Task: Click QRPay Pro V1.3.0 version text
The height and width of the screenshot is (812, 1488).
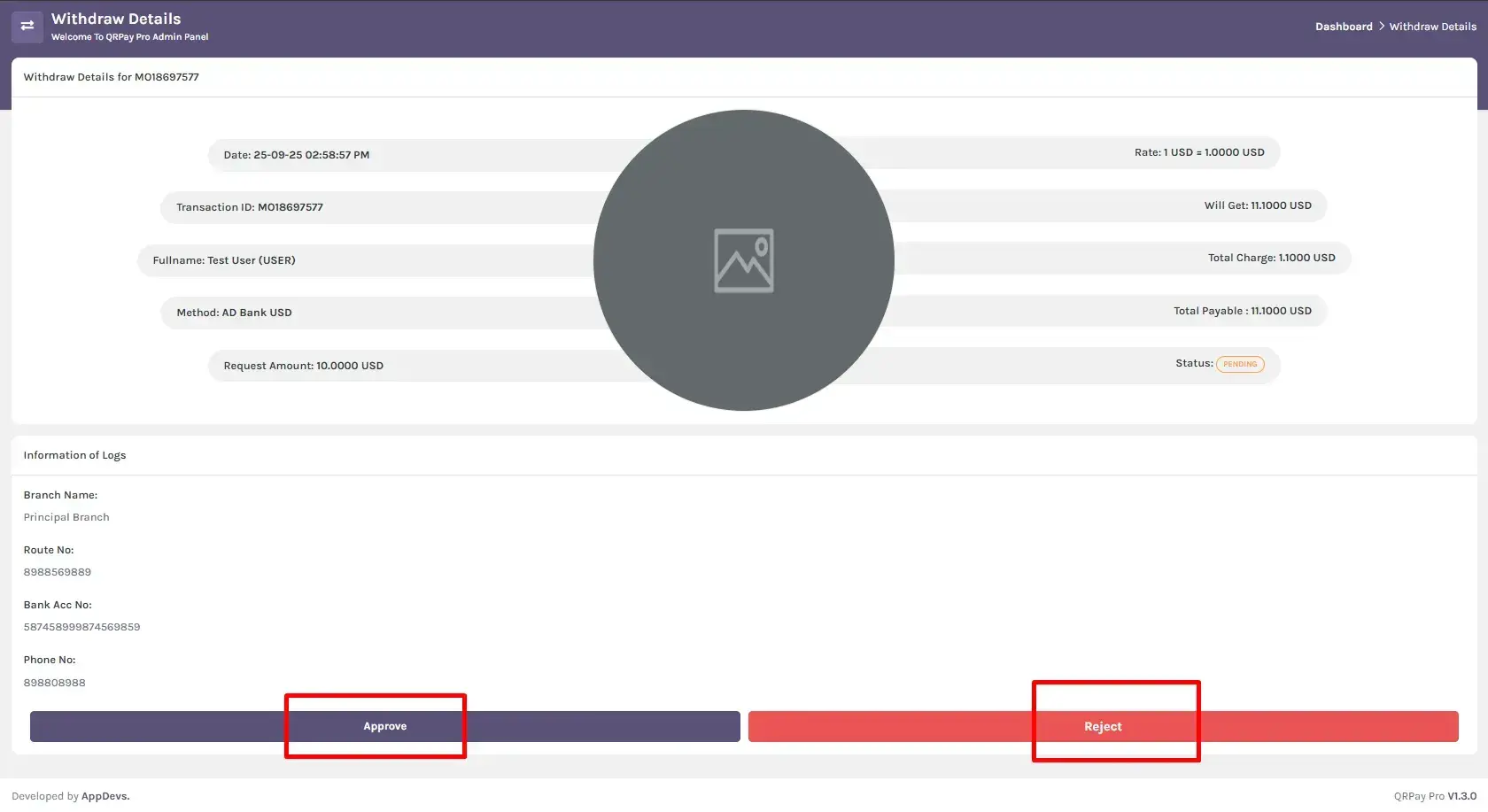Action: (x=1435, y=796)
